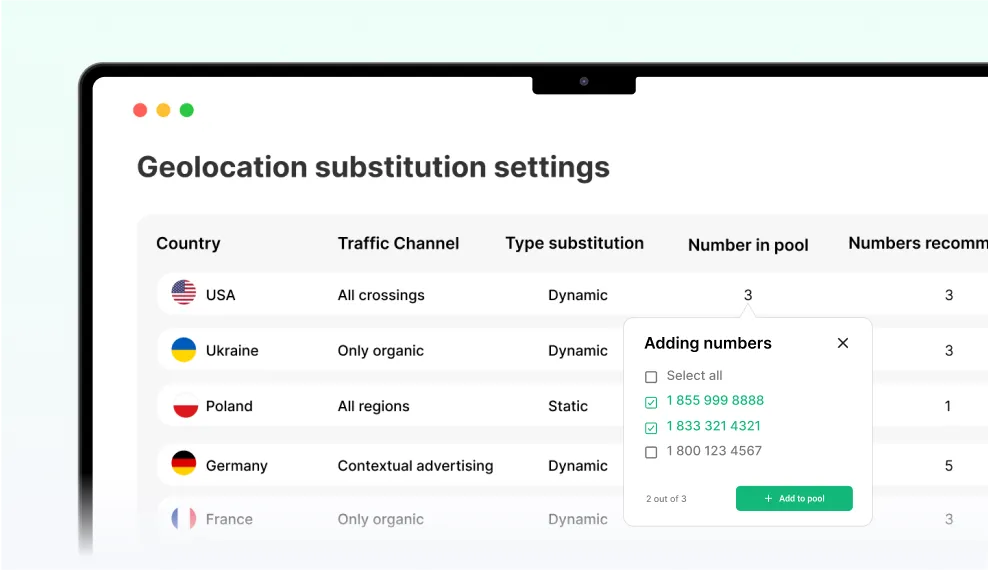Click the Type substitution column header
This screenshot has width=988, height=570.
(x=574, y=243)
